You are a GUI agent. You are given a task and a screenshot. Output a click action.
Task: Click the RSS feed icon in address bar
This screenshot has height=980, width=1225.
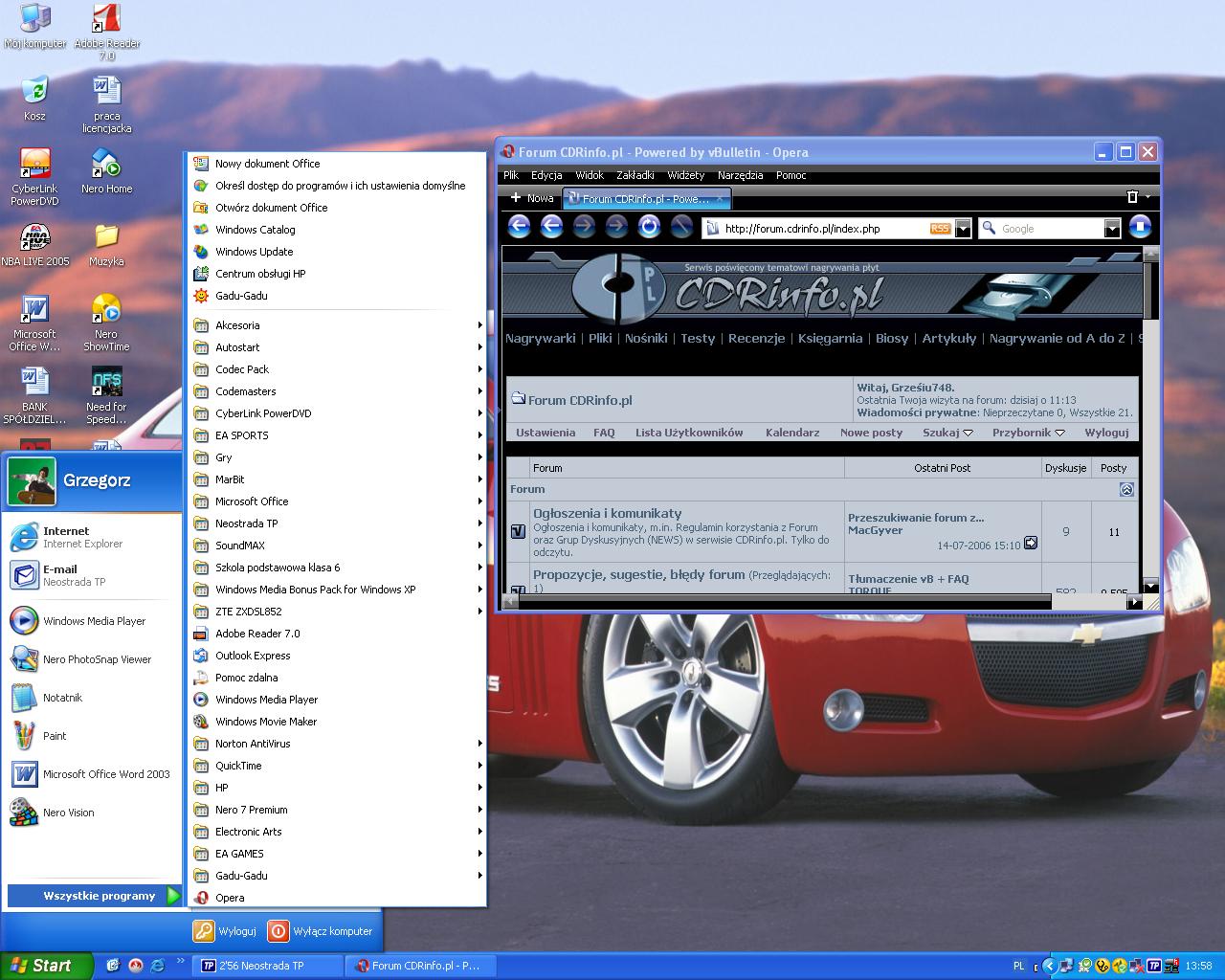(940, 228)
